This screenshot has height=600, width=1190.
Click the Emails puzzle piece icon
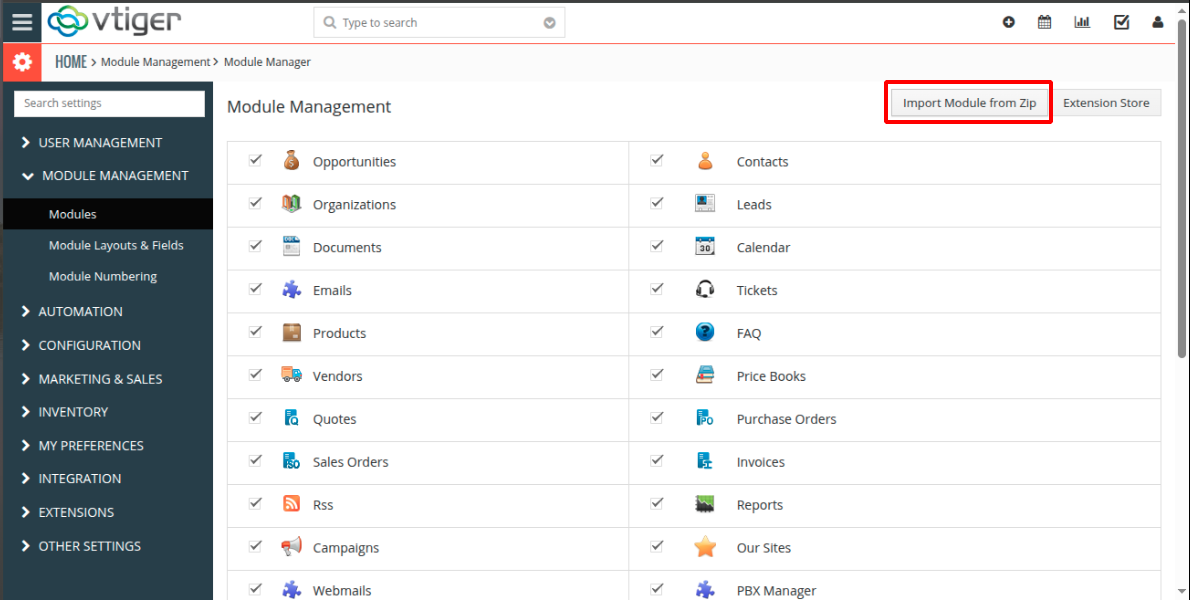click(x=291, y=290)
